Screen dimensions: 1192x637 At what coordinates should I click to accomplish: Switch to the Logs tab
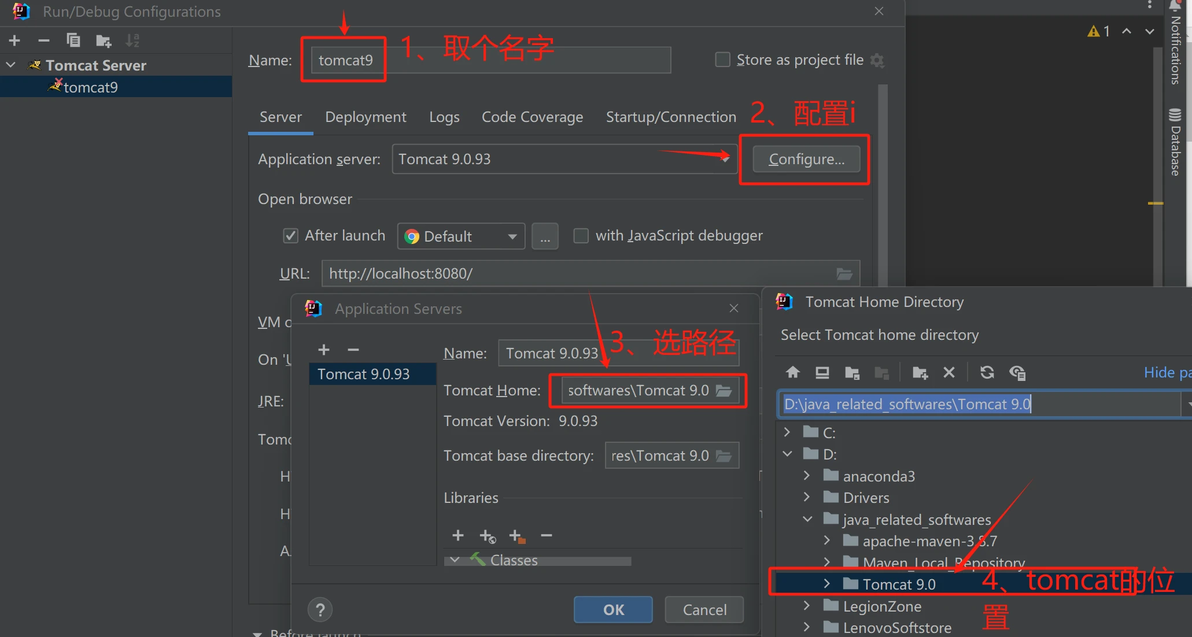point(444,117)
